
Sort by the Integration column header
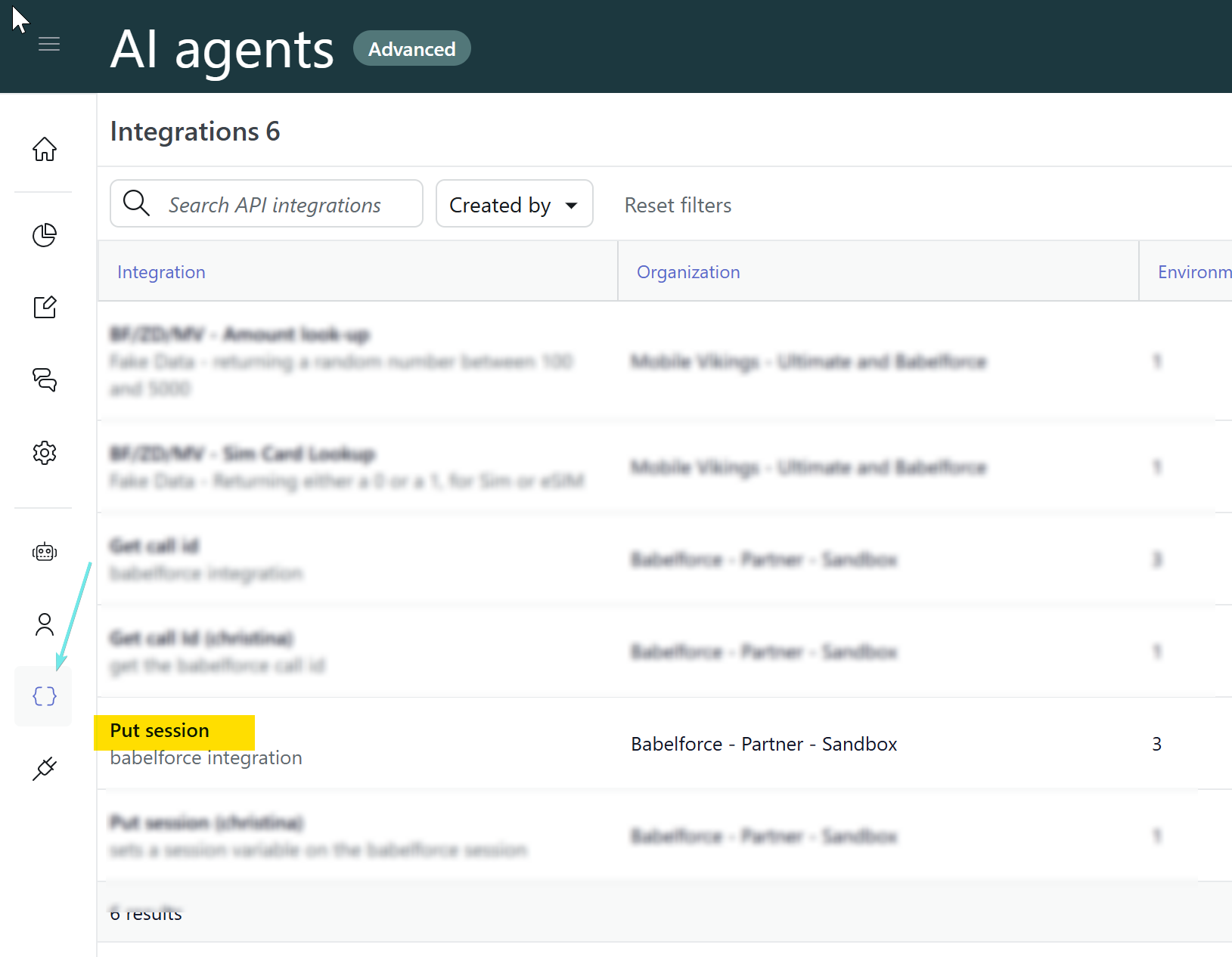(x=161, y=272)
